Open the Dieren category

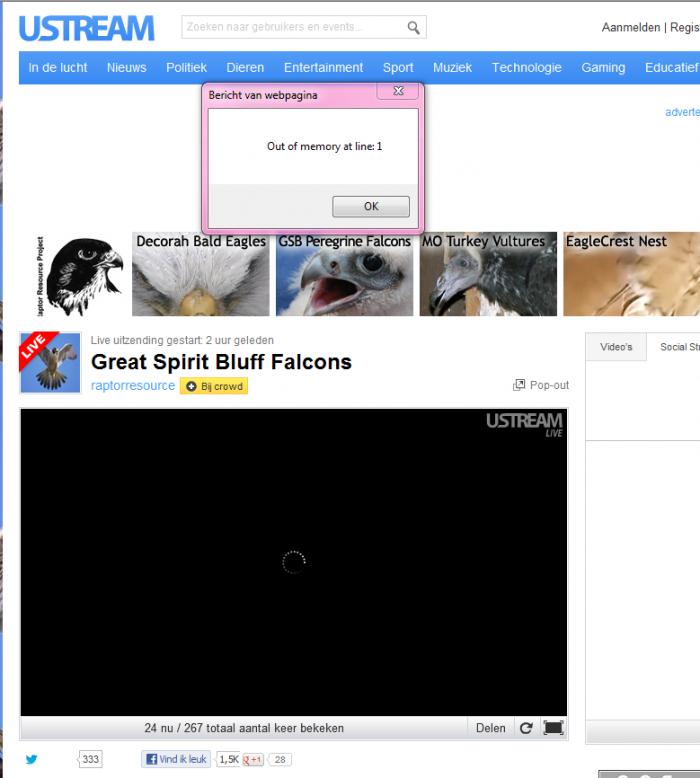click(245, 67)
